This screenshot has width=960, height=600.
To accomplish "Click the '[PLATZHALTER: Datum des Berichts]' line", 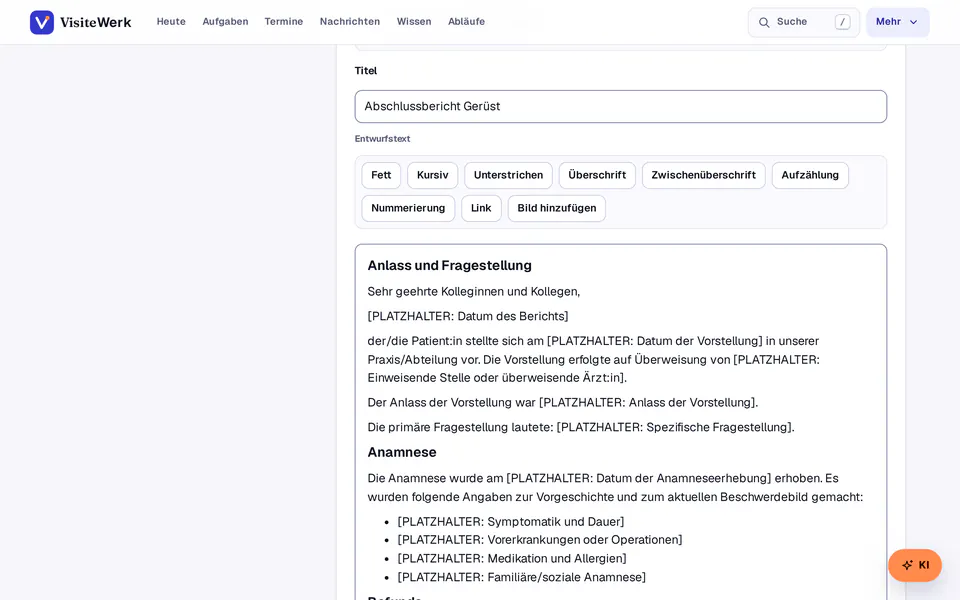I will [x=468, y=316].
